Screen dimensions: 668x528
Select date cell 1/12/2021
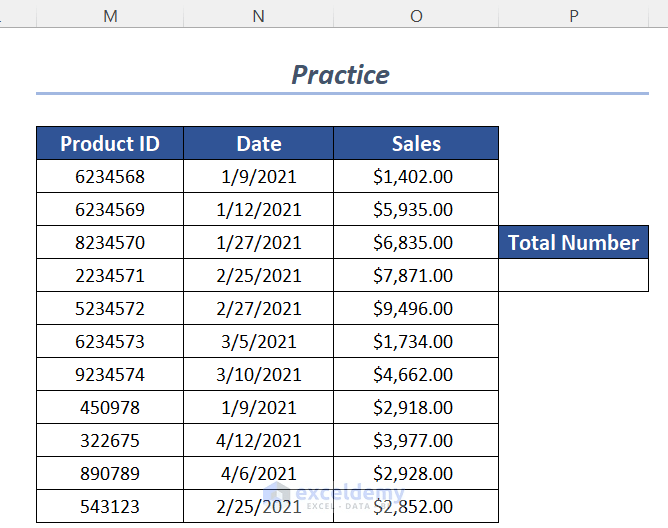point(259,209)
